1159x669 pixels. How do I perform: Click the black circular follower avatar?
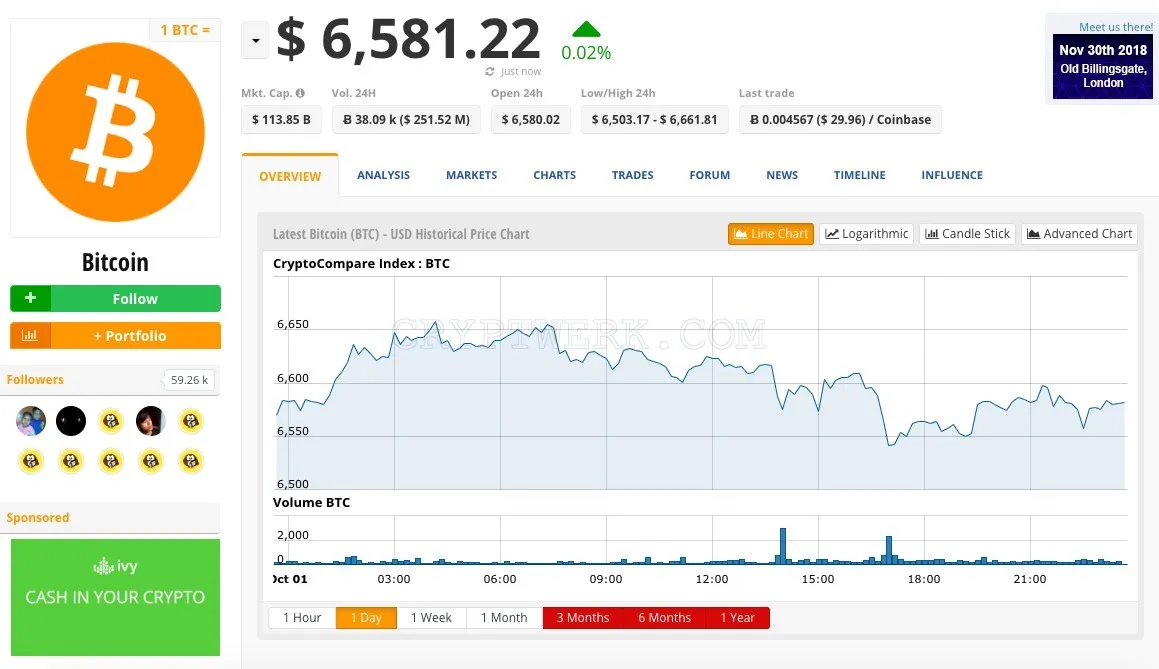click(71, 421)
